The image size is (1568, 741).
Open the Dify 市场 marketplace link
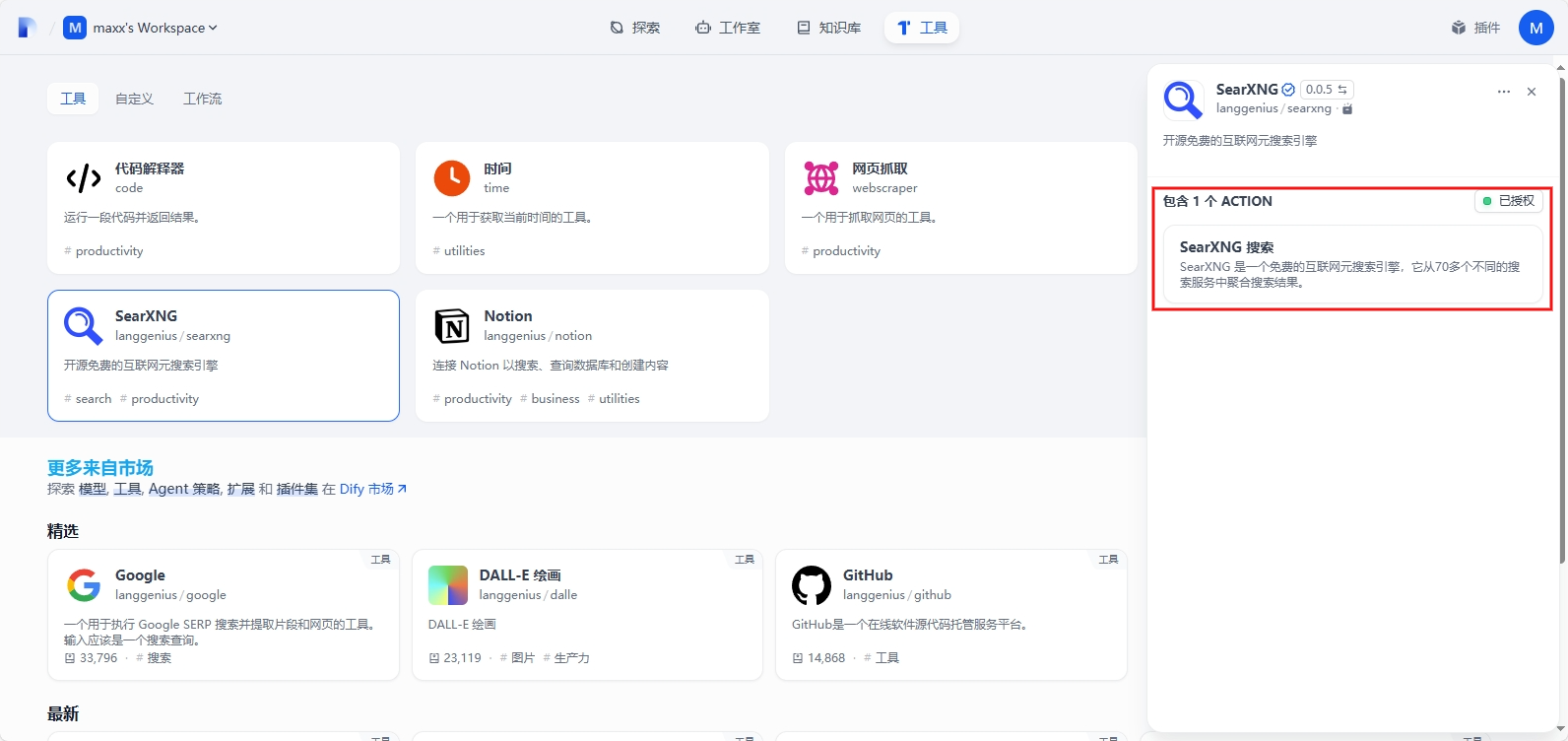pyautogui.click(x=373, y=489)
